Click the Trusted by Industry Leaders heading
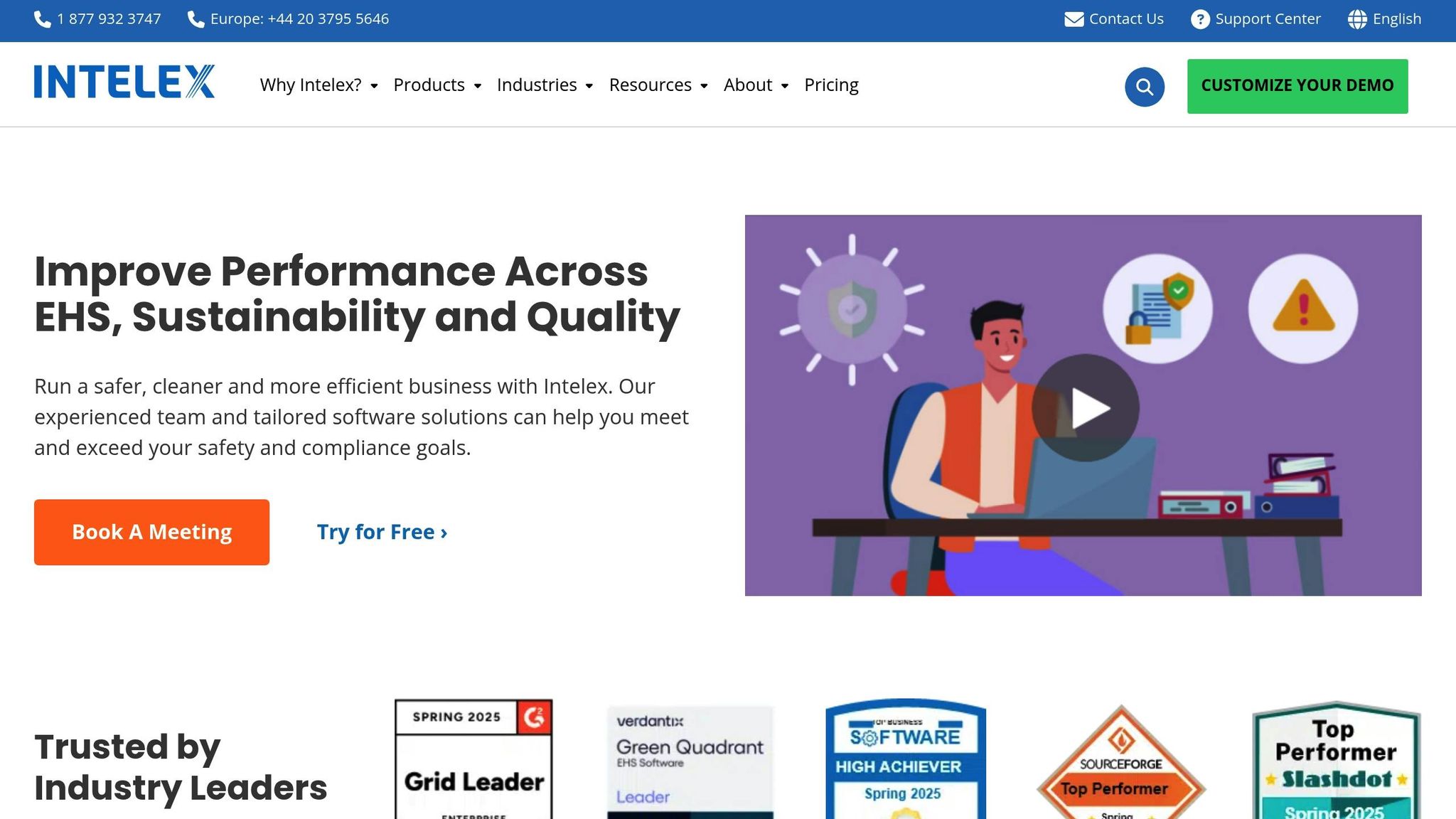The height and width of the screenshot is (819, 1456). point(181,767)
